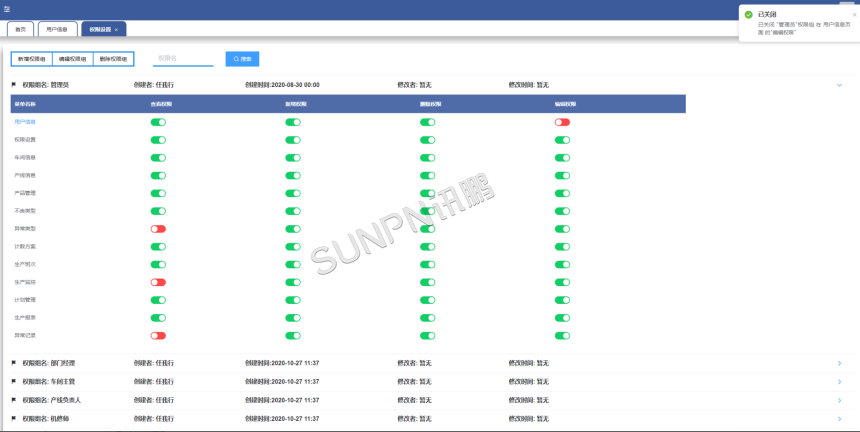
Task: Enable 查看权限 toggle for 生产监控
Action: 158,282
